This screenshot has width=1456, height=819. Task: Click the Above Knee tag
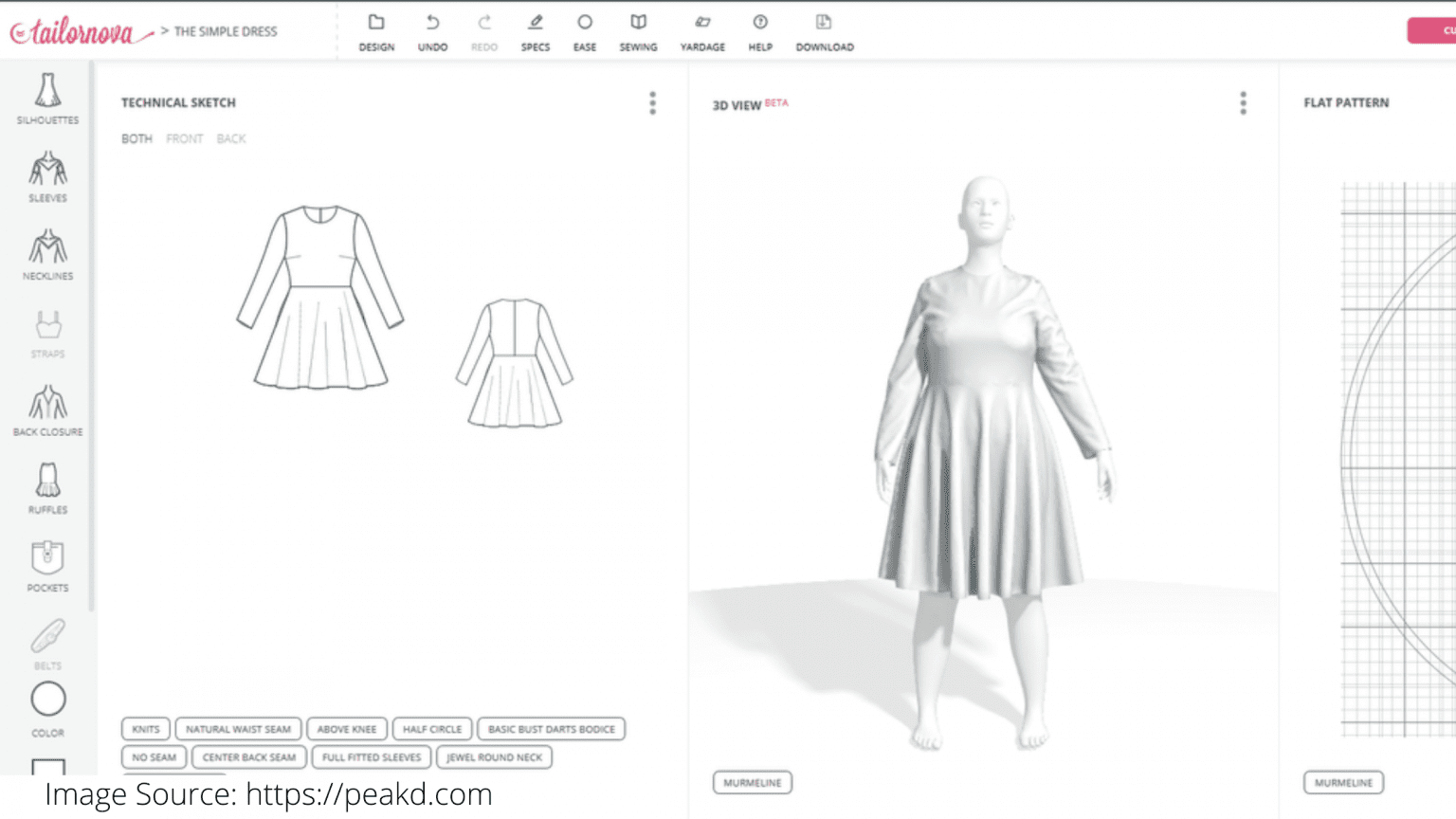click(x=347, y=729)
